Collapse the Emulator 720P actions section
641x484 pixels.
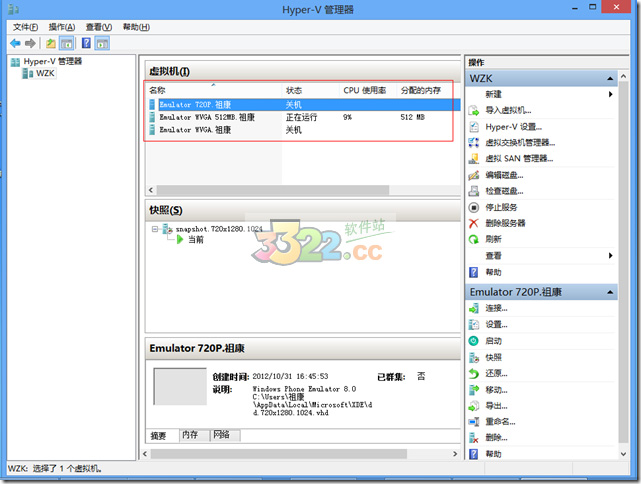coord(610,292)
